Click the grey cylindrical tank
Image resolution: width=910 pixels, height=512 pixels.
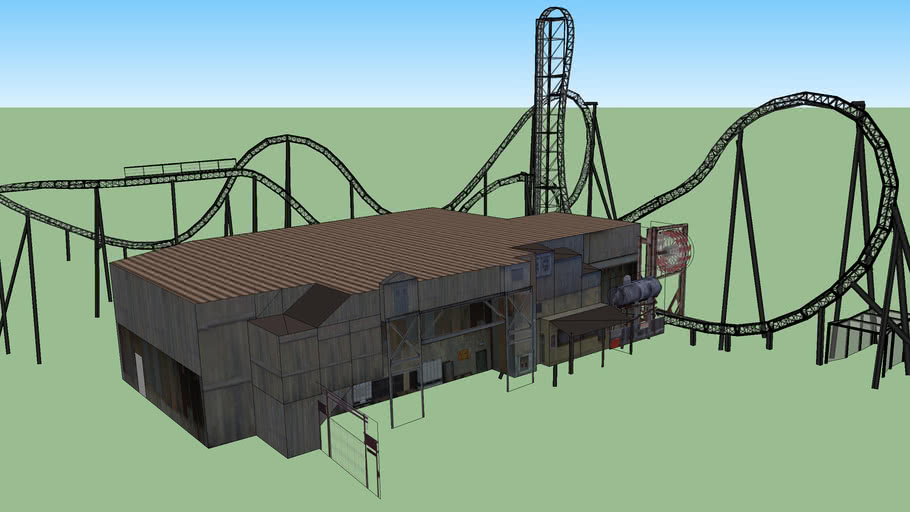[x=635, y=291]
